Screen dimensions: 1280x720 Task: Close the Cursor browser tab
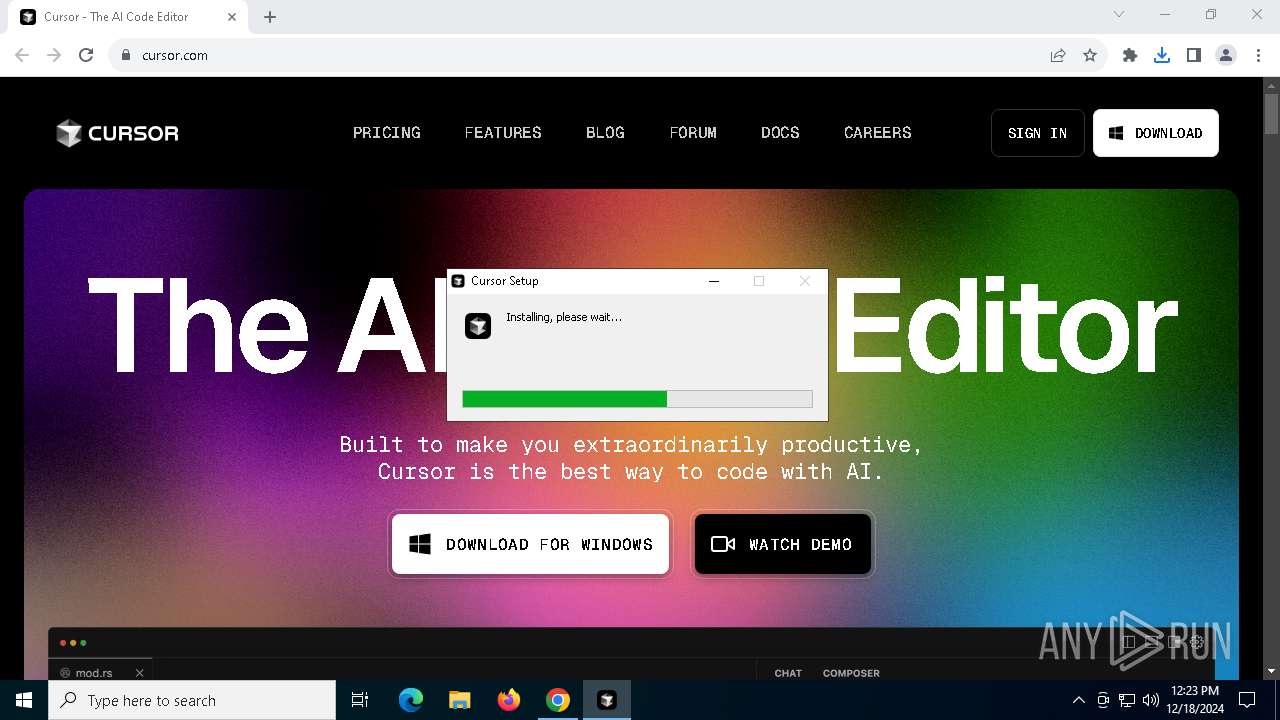click(231, 17)
